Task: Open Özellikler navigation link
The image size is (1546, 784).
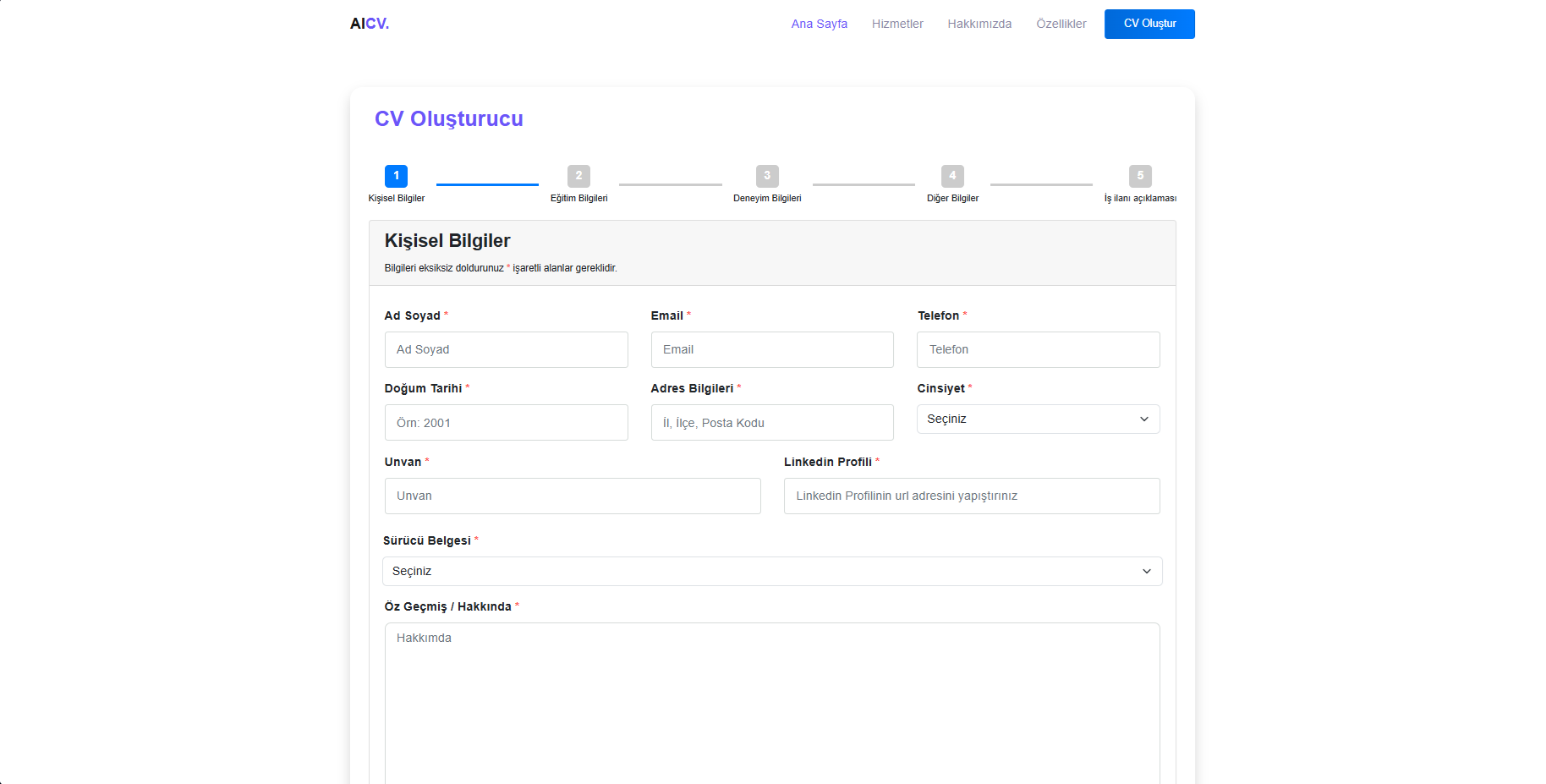Action: tap(1061, 24)
